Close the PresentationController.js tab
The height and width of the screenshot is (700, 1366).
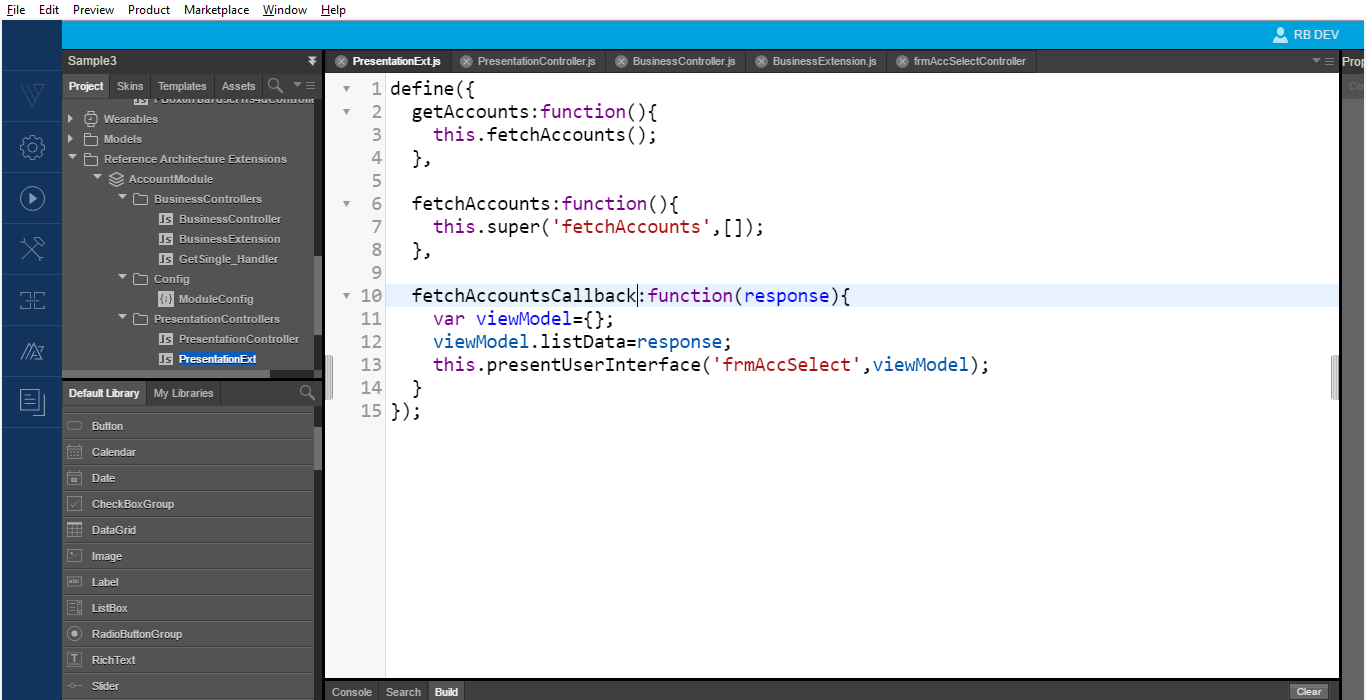click(466, 61)
